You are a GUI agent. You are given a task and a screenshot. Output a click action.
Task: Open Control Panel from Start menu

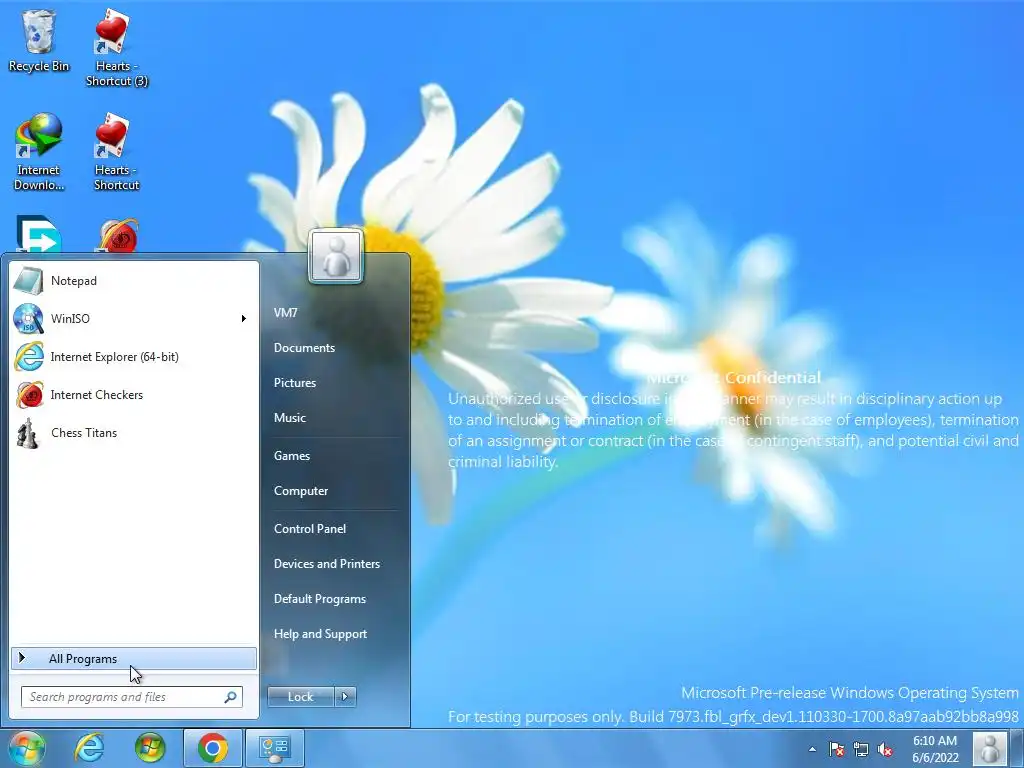(x=310, y=529)
